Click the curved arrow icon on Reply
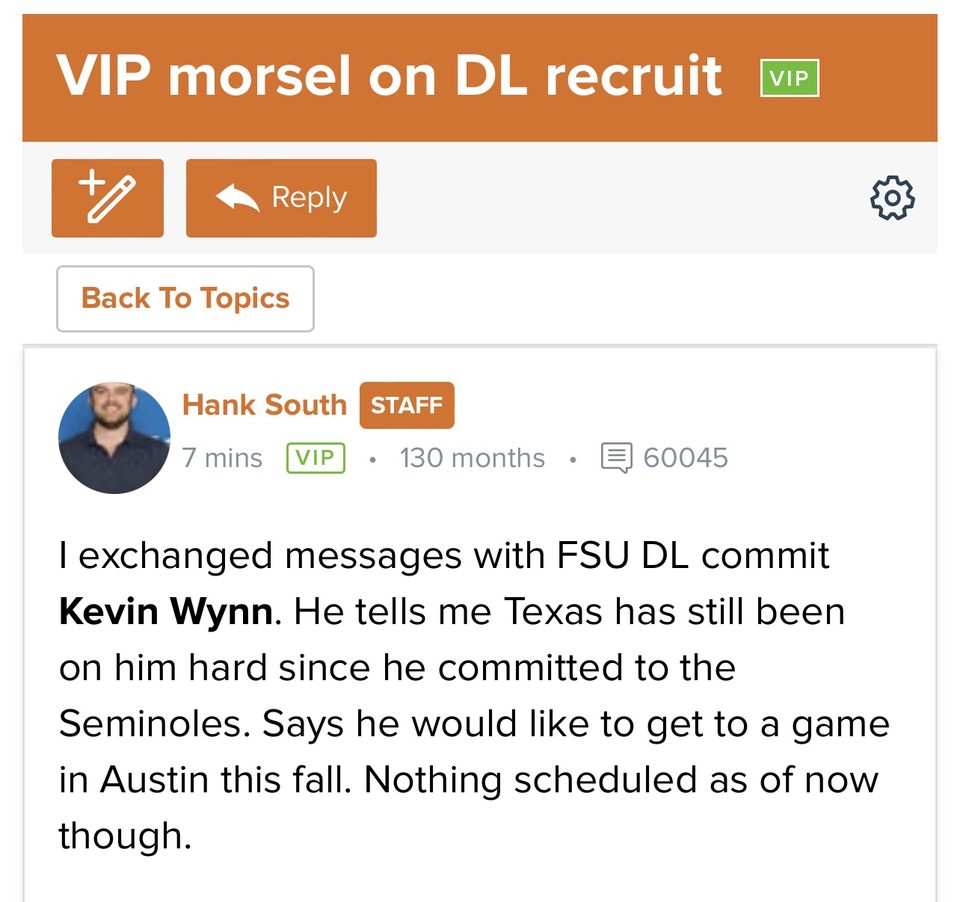This screenshot has height=902, width=960. 237,198
